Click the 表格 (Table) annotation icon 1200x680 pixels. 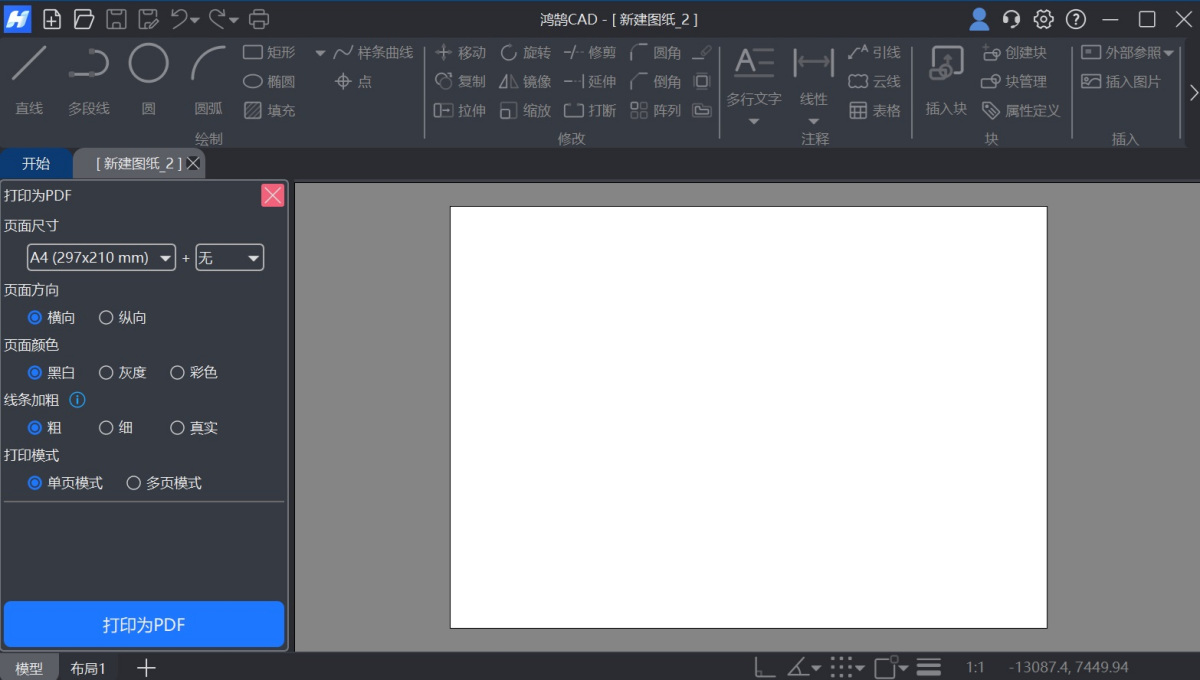coord(874,110)
